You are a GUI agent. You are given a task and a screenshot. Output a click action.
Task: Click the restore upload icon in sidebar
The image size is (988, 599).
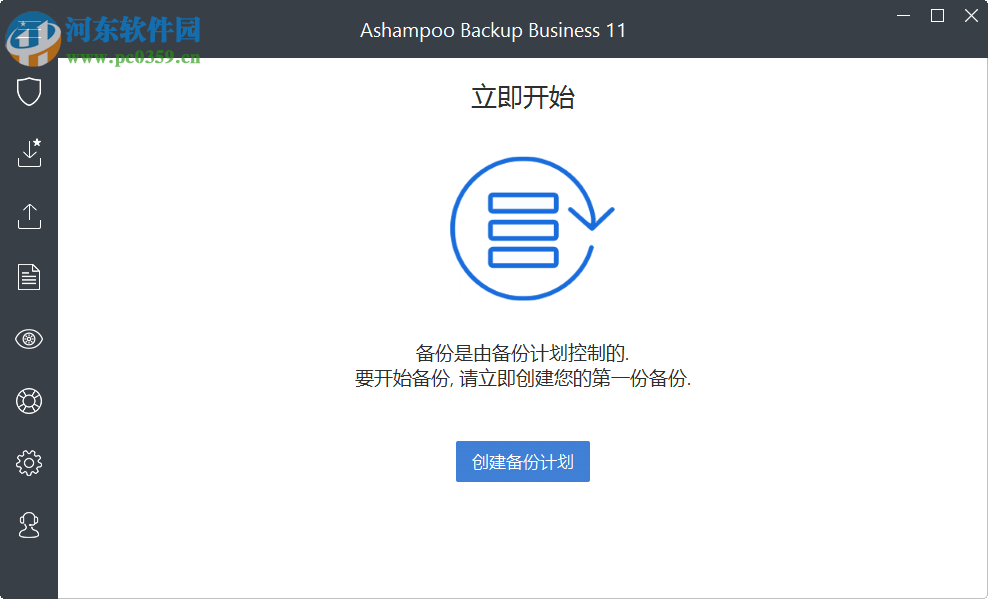[29, 215]
